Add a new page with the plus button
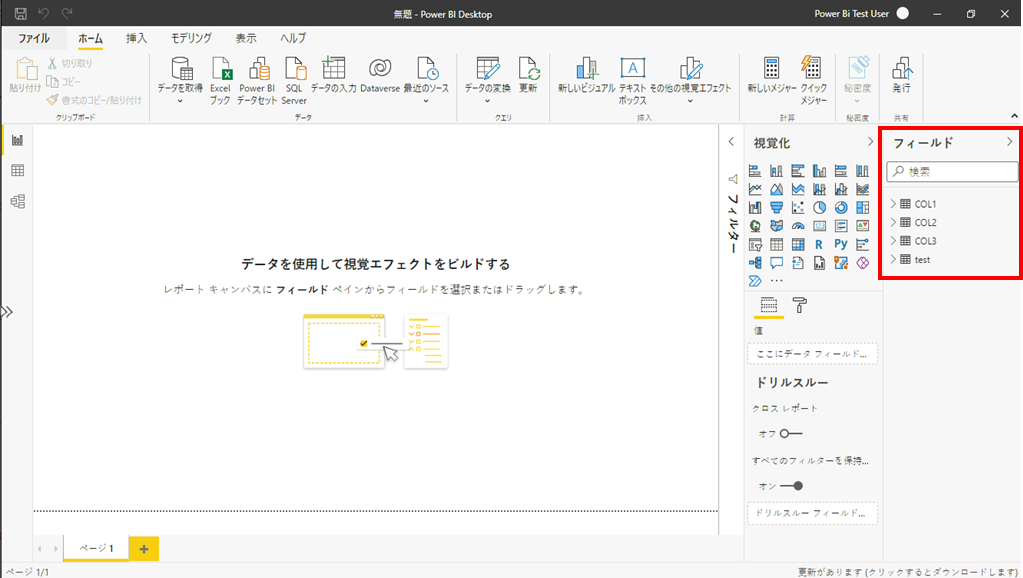This screenshot has width=1023, height=578. click(x=144, y=549)
